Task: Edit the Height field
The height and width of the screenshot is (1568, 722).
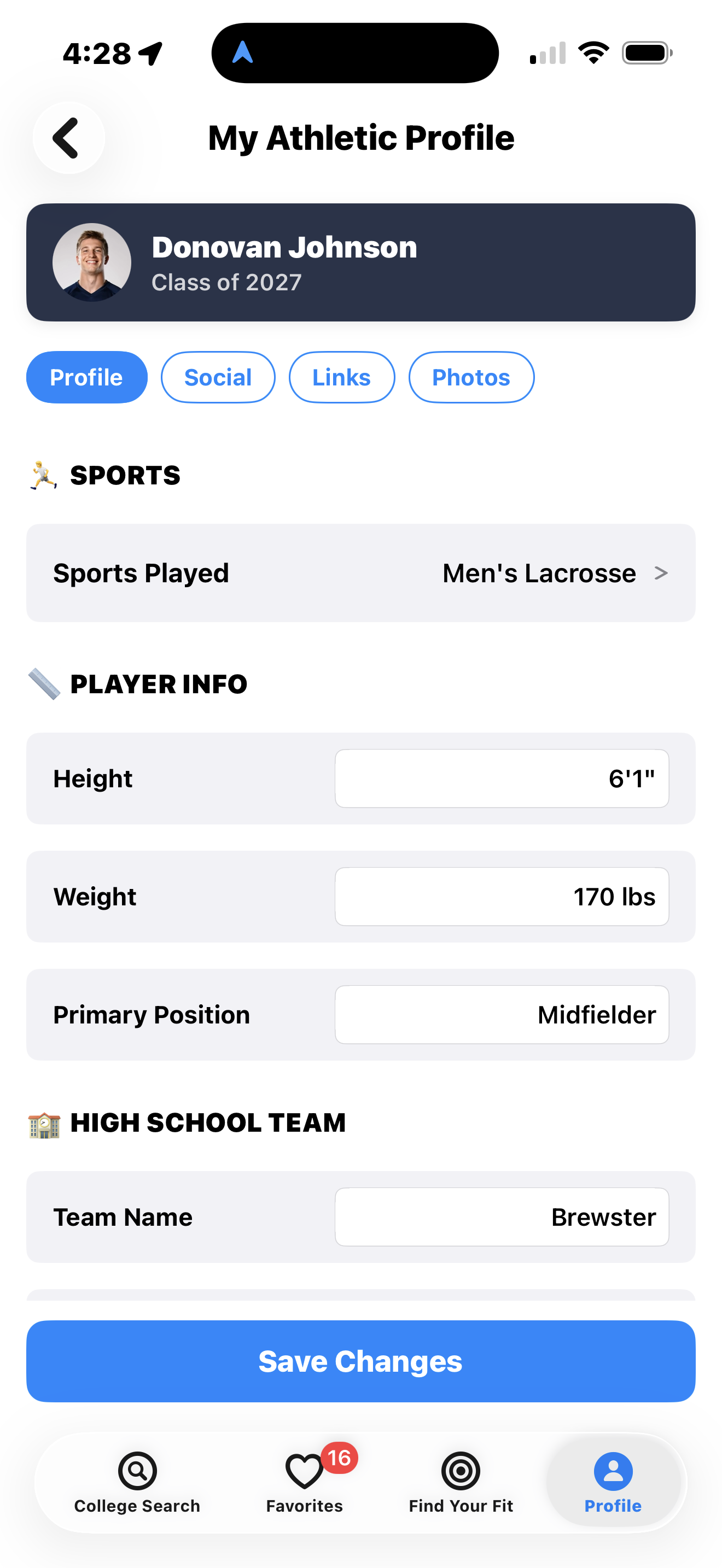Action: 502,779
